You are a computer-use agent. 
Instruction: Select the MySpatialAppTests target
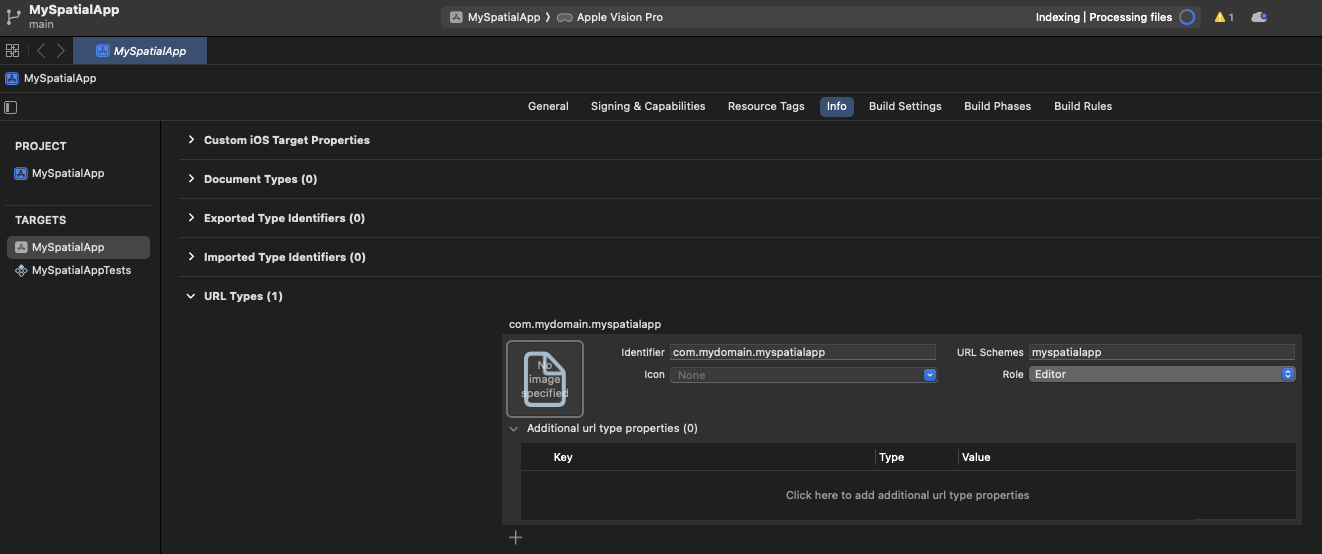[81, 270]
